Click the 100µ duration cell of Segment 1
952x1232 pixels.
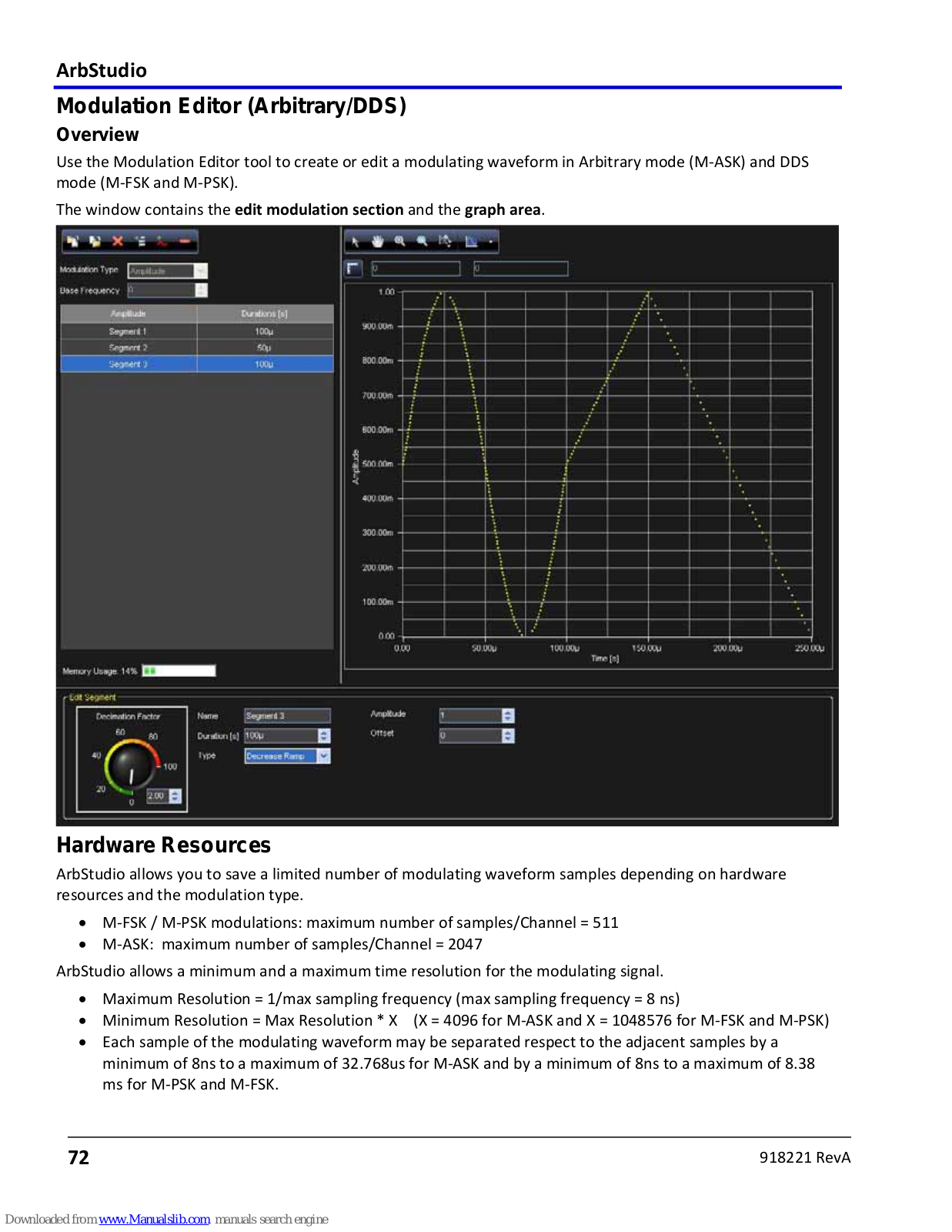pyautogui.click(x=265, y=331)
